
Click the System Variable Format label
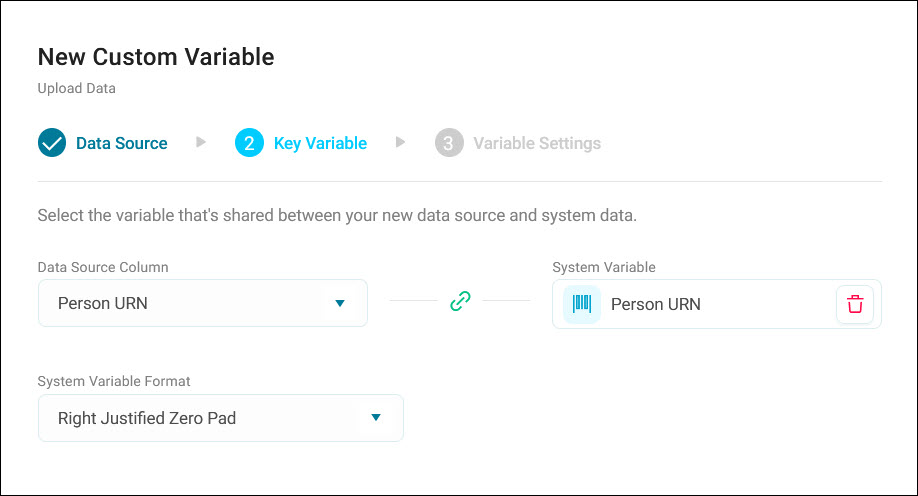[x=114, y=381]
